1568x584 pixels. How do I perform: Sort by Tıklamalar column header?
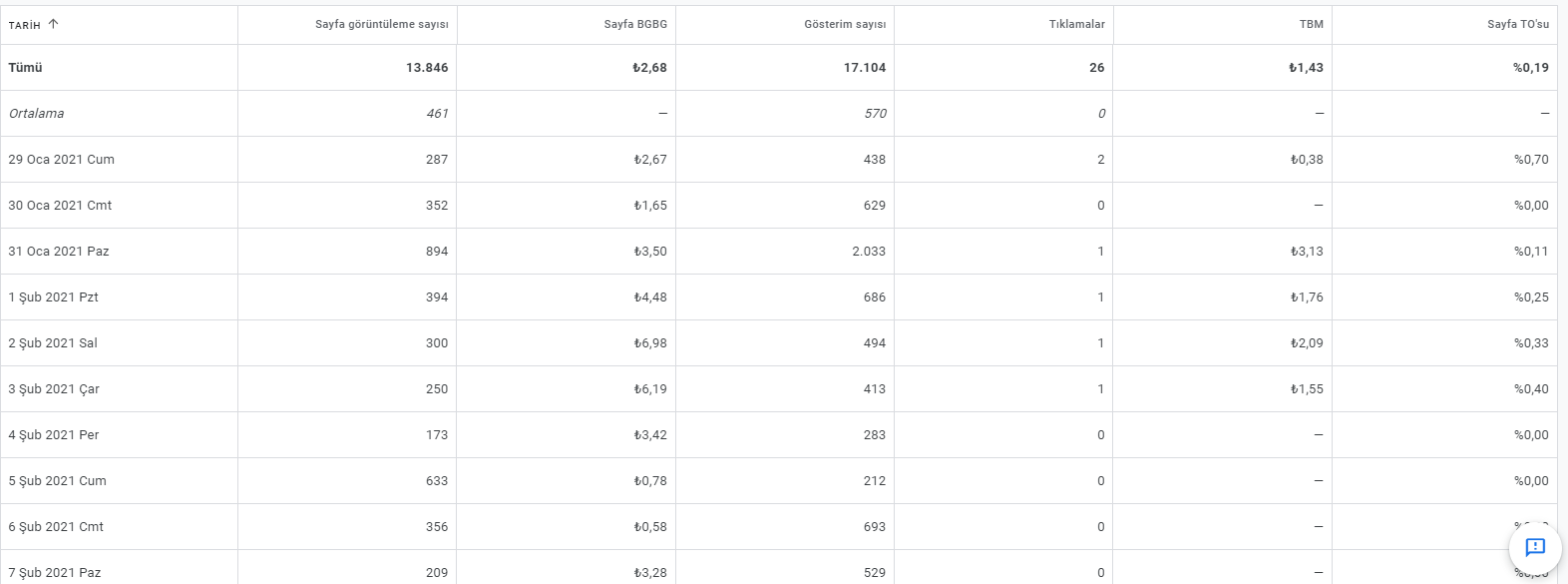click(x=1076, y=24)
